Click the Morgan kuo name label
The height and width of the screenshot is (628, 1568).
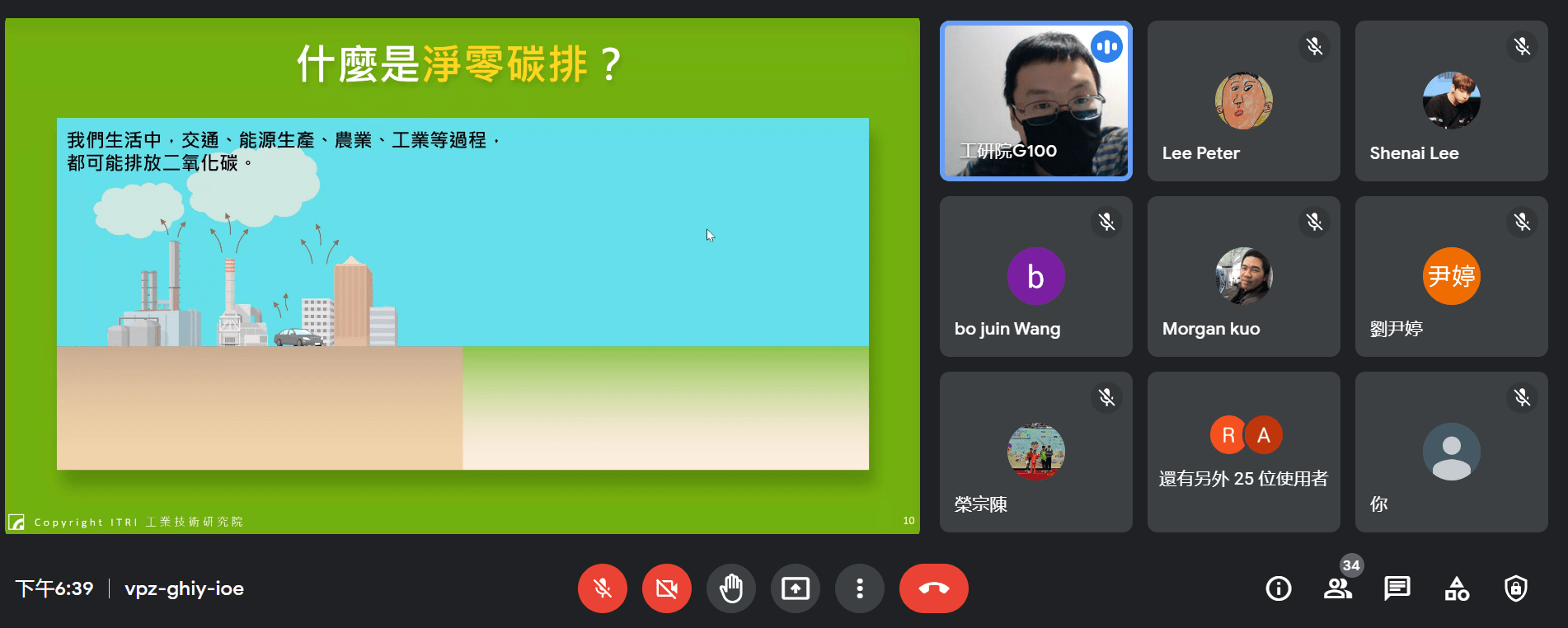tap(1211, 329)
